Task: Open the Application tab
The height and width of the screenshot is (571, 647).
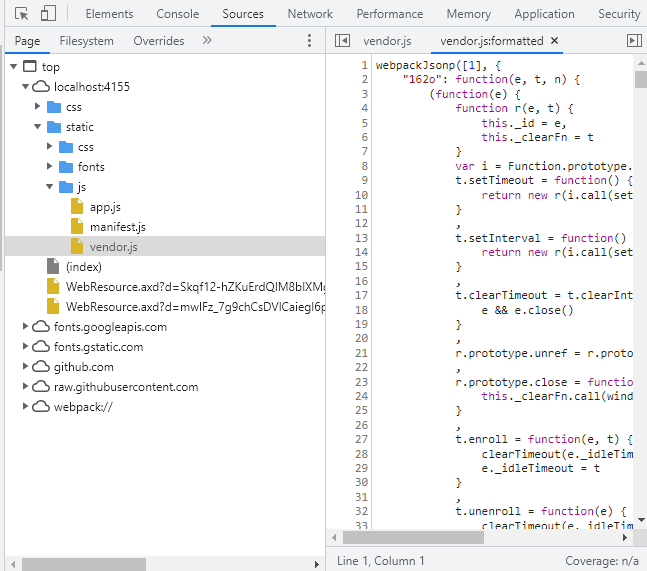Action: tap(544, 14)
